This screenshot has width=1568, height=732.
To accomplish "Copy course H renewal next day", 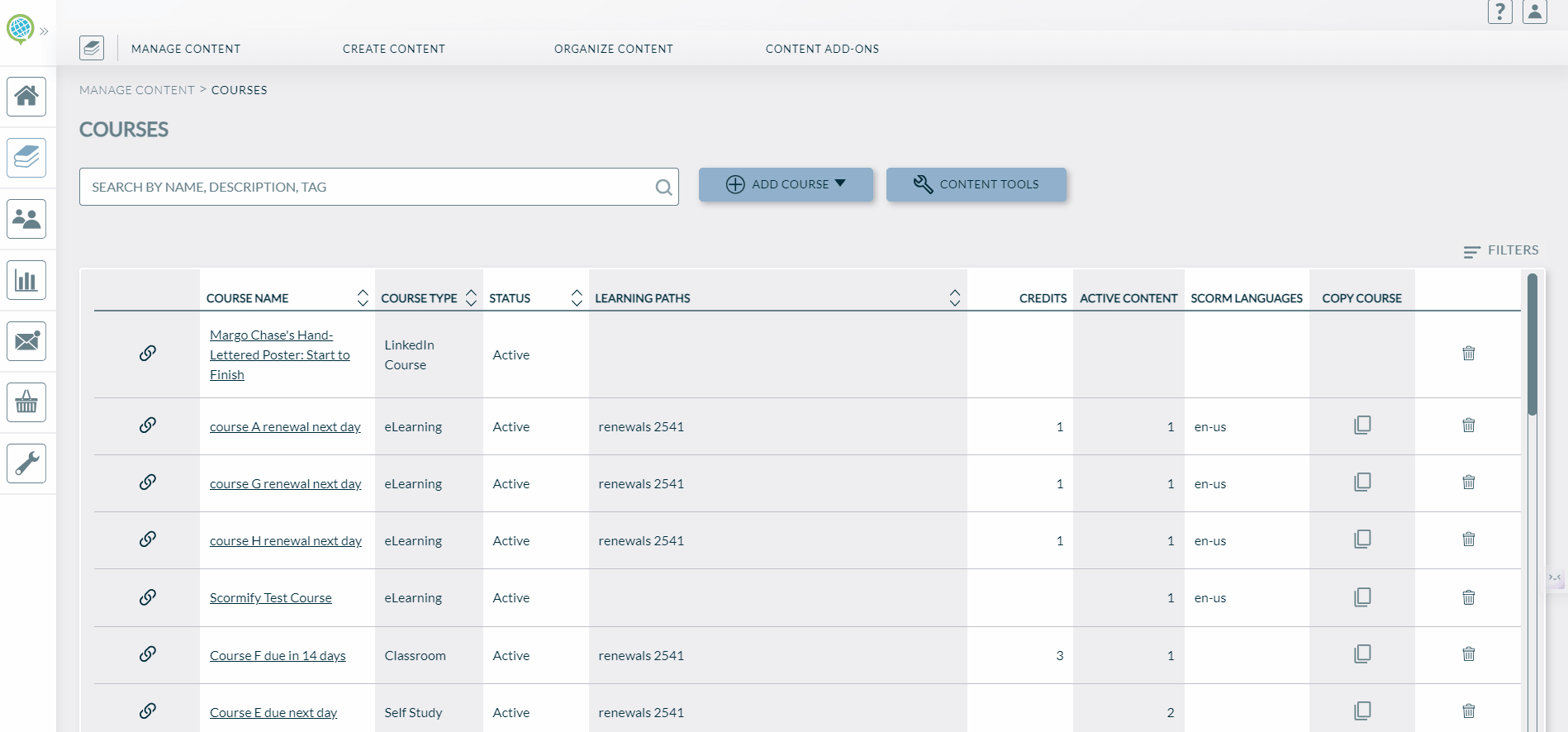I will 1362,539.
